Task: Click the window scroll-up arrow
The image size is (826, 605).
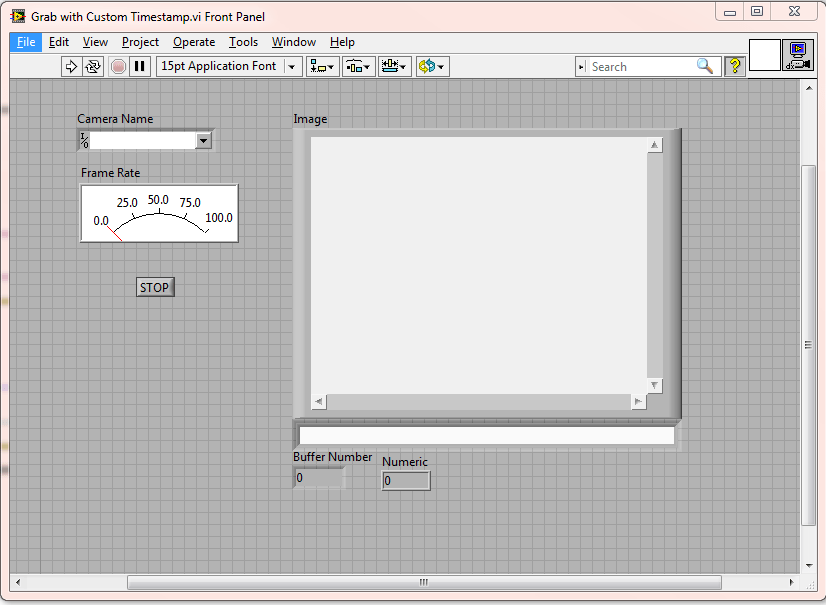Action: point(809,88)
